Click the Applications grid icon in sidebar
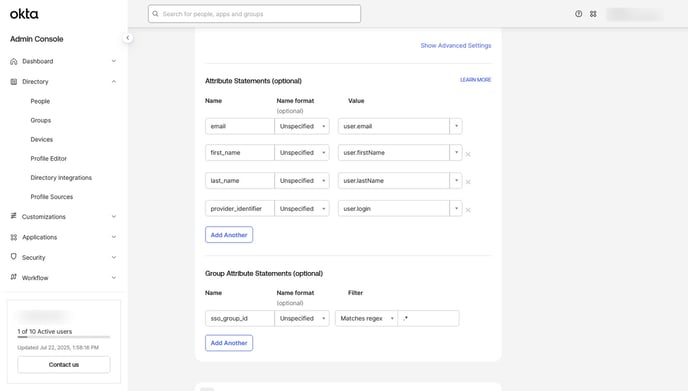Viewport: 688px width, 391px height. pyautogui.click(x=14, y=237)
